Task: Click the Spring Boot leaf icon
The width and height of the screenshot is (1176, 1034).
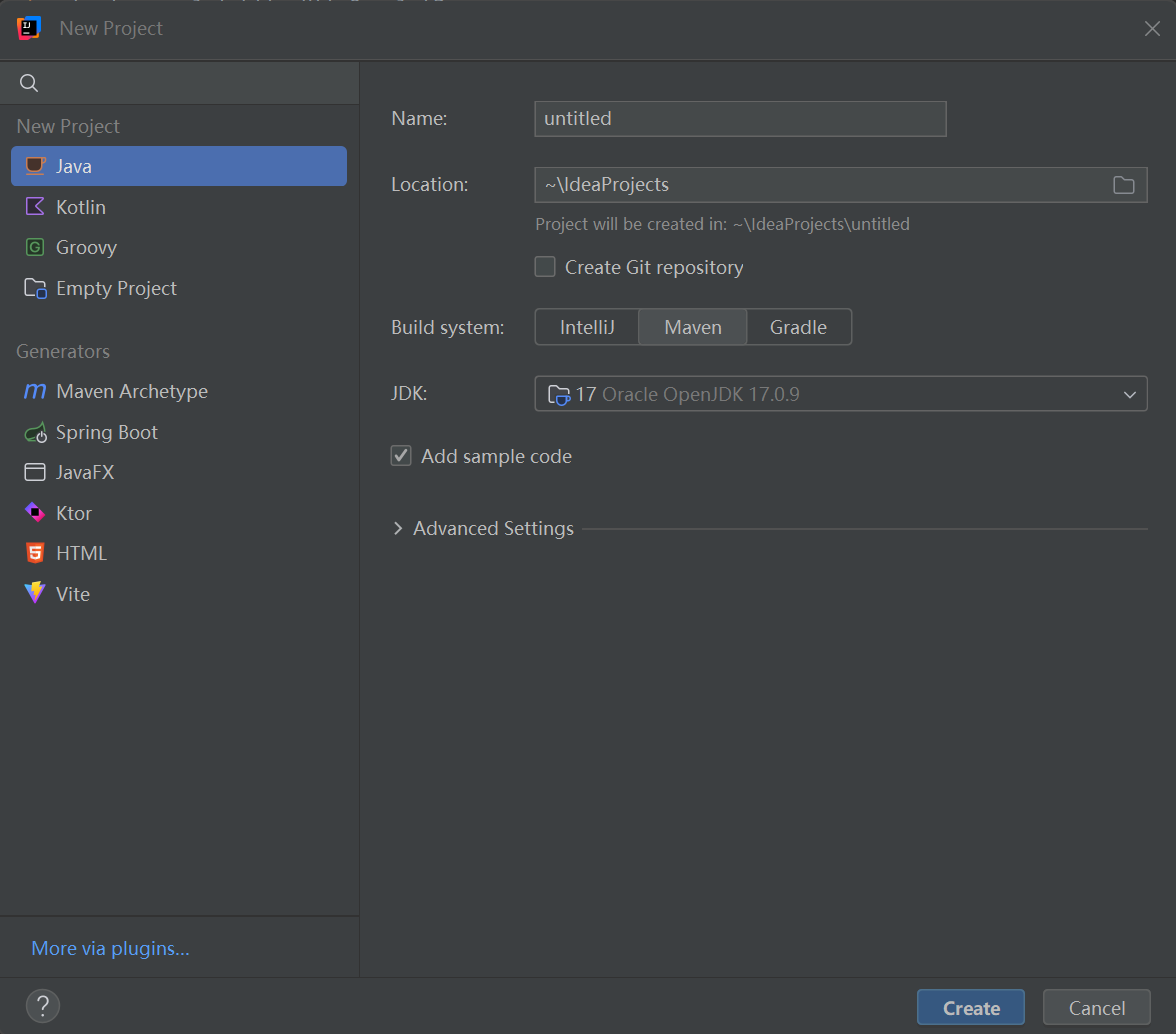Action: tap(35, 432)
